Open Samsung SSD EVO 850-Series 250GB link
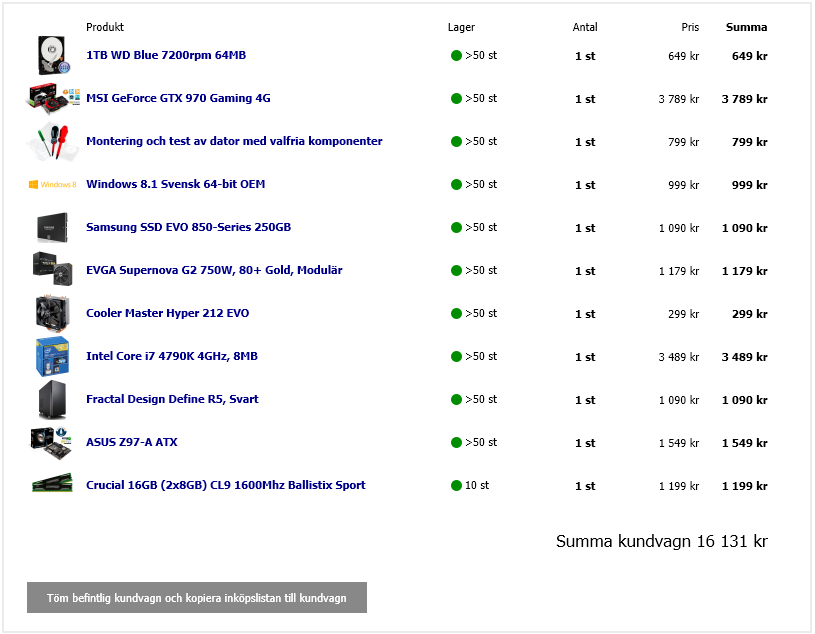The height and width of the screenshot is (634, 815). (x=188, y=227)
